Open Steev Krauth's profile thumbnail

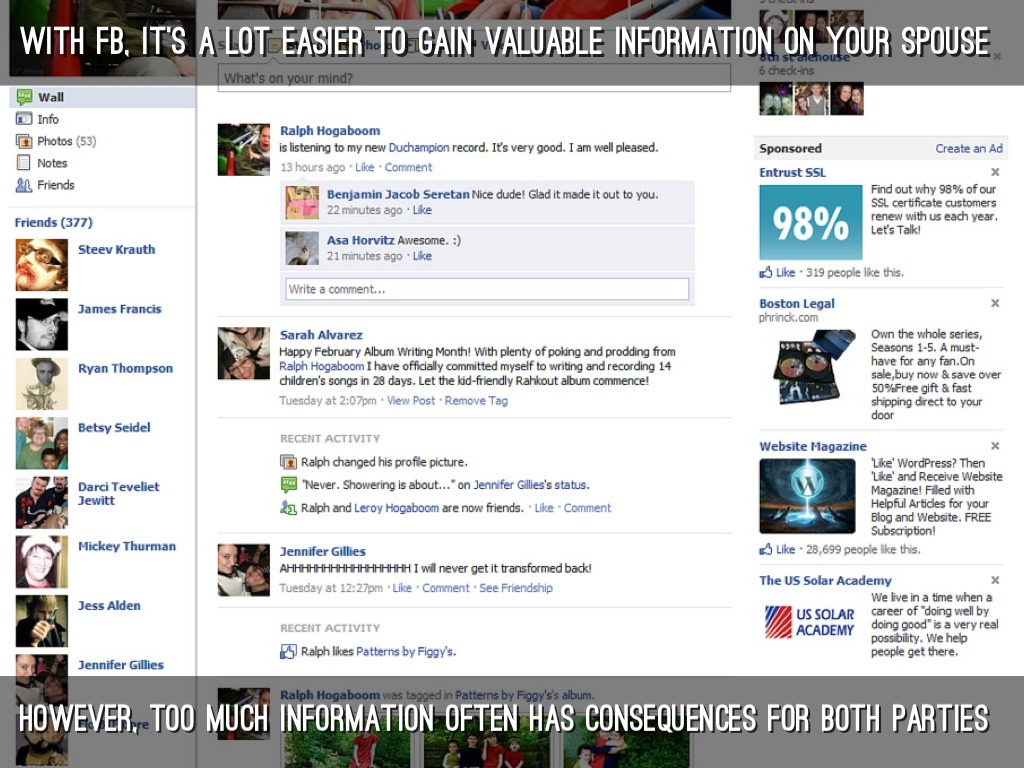42,265
